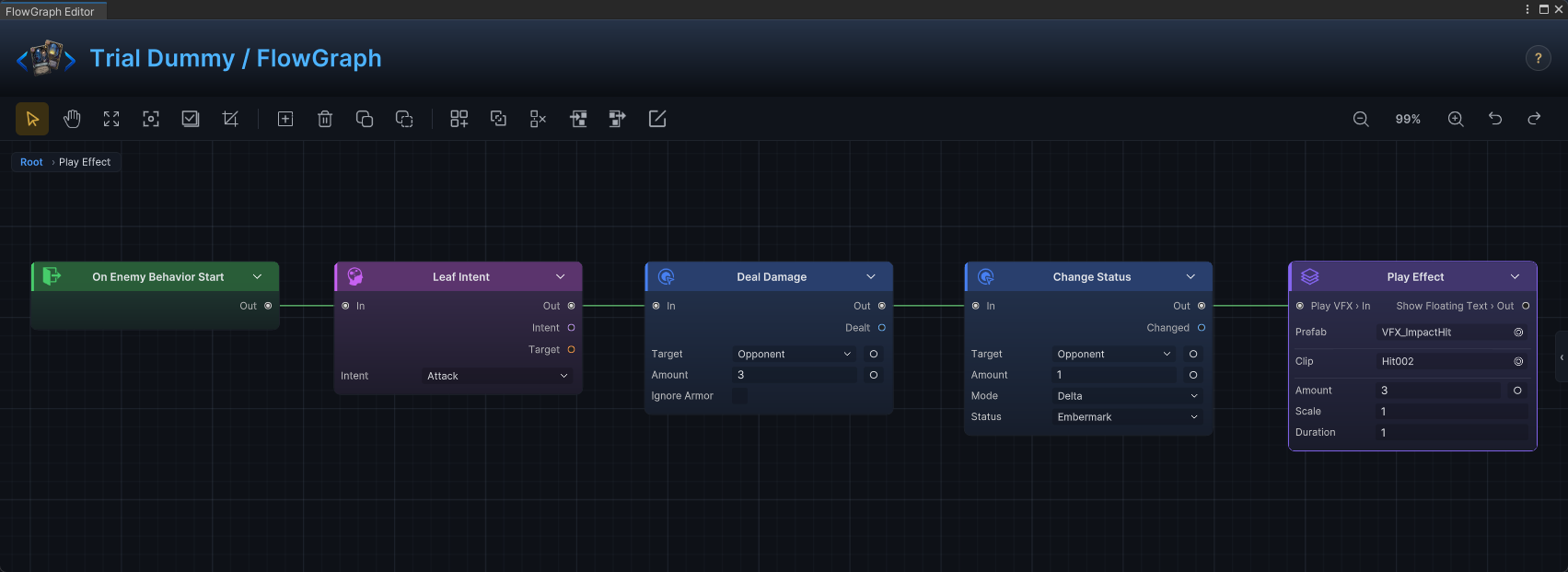
Task: Open the Mode dropdown showing Delta
Action: (x=1127, y=396)
